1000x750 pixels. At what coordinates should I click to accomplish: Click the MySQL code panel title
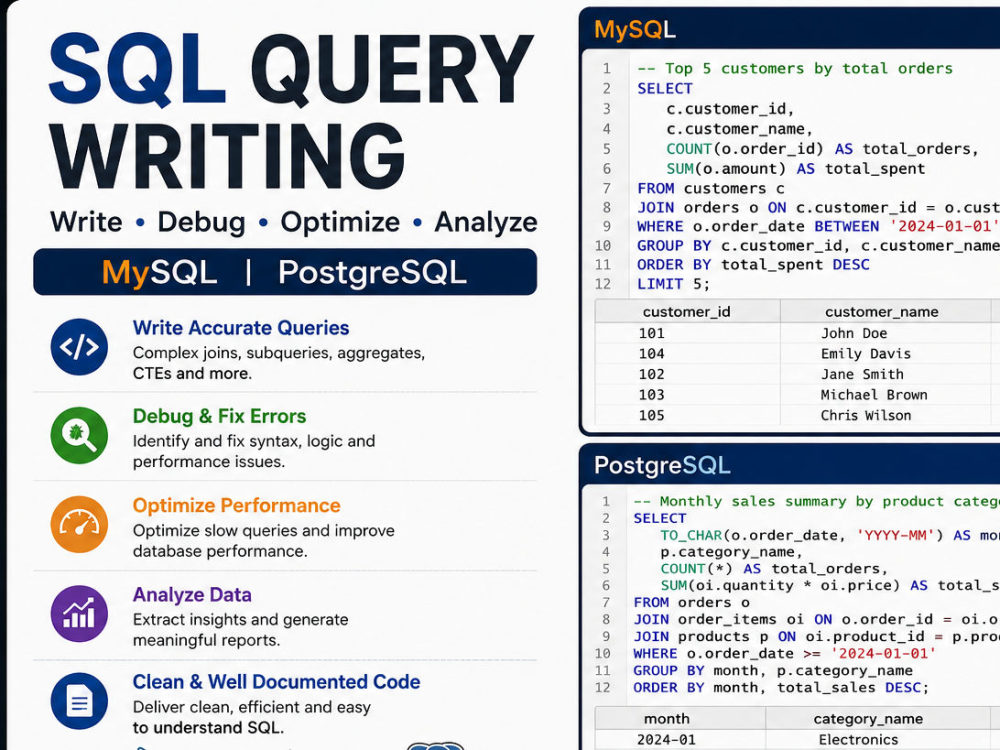(x=635, y=29)
